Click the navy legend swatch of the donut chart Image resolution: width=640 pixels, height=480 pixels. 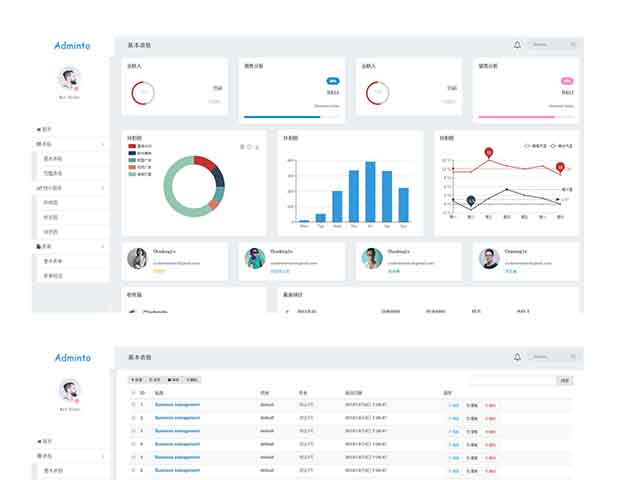tap(132, 153)
